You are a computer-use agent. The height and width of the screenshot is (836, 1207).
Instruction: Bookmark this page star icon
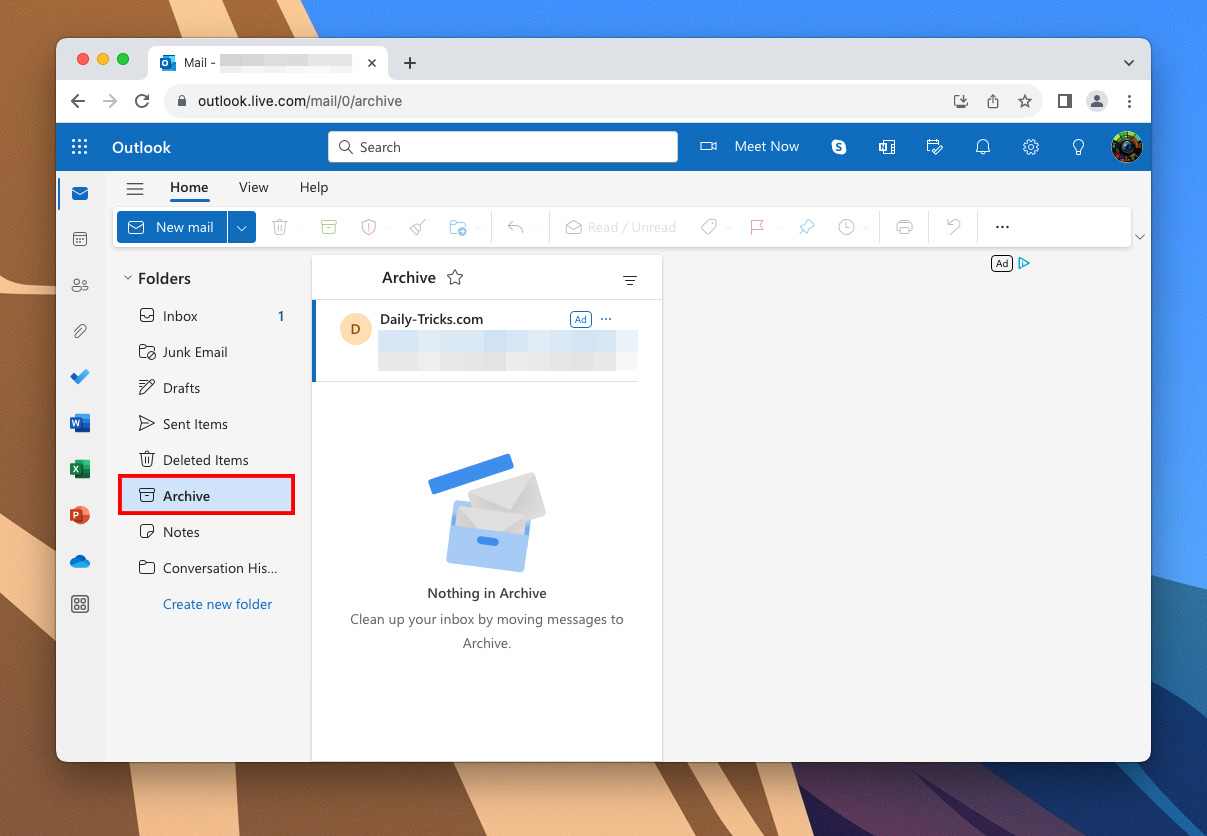click(1025, 101)
